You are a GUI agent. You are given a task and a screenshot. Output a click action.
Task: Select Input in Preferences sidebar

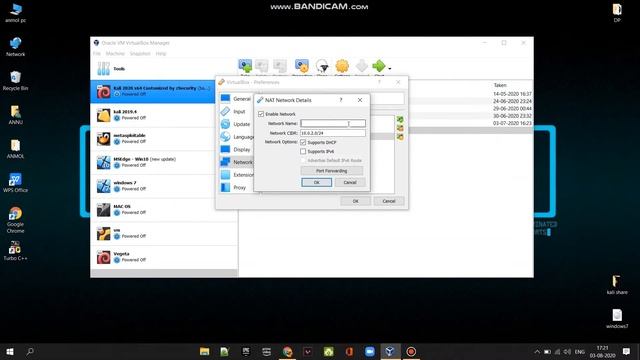(236, 111)
